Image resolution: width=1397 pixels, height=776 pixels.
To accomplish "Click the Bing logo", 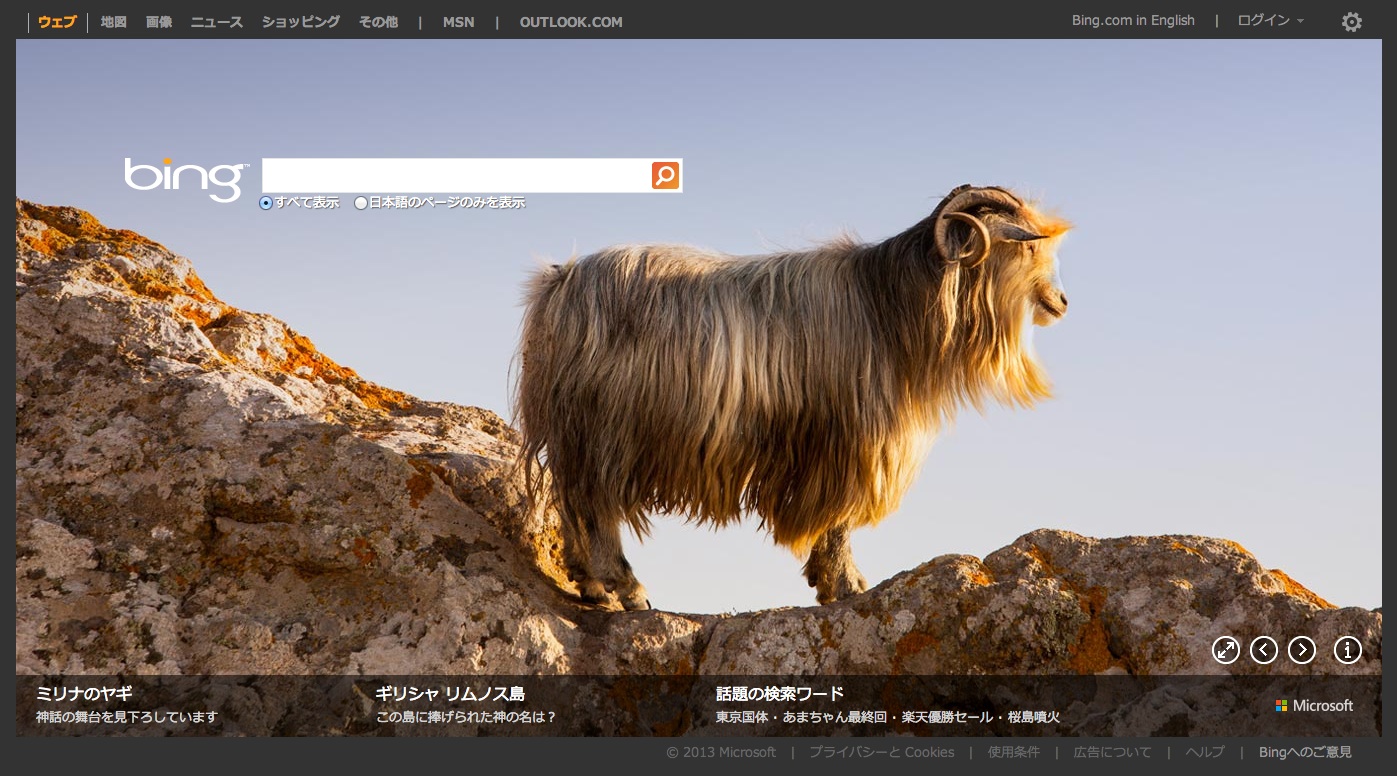I will click(x=185, y=178).
